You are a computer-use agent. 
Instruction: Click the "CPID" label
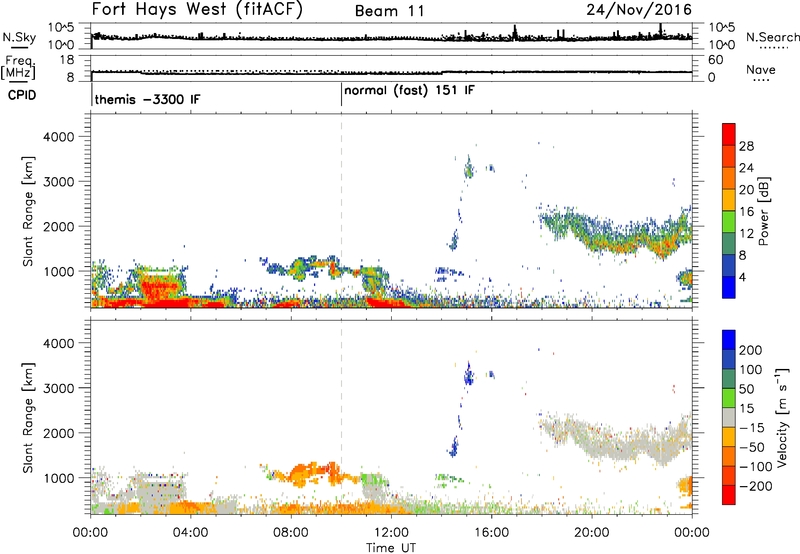21,95
